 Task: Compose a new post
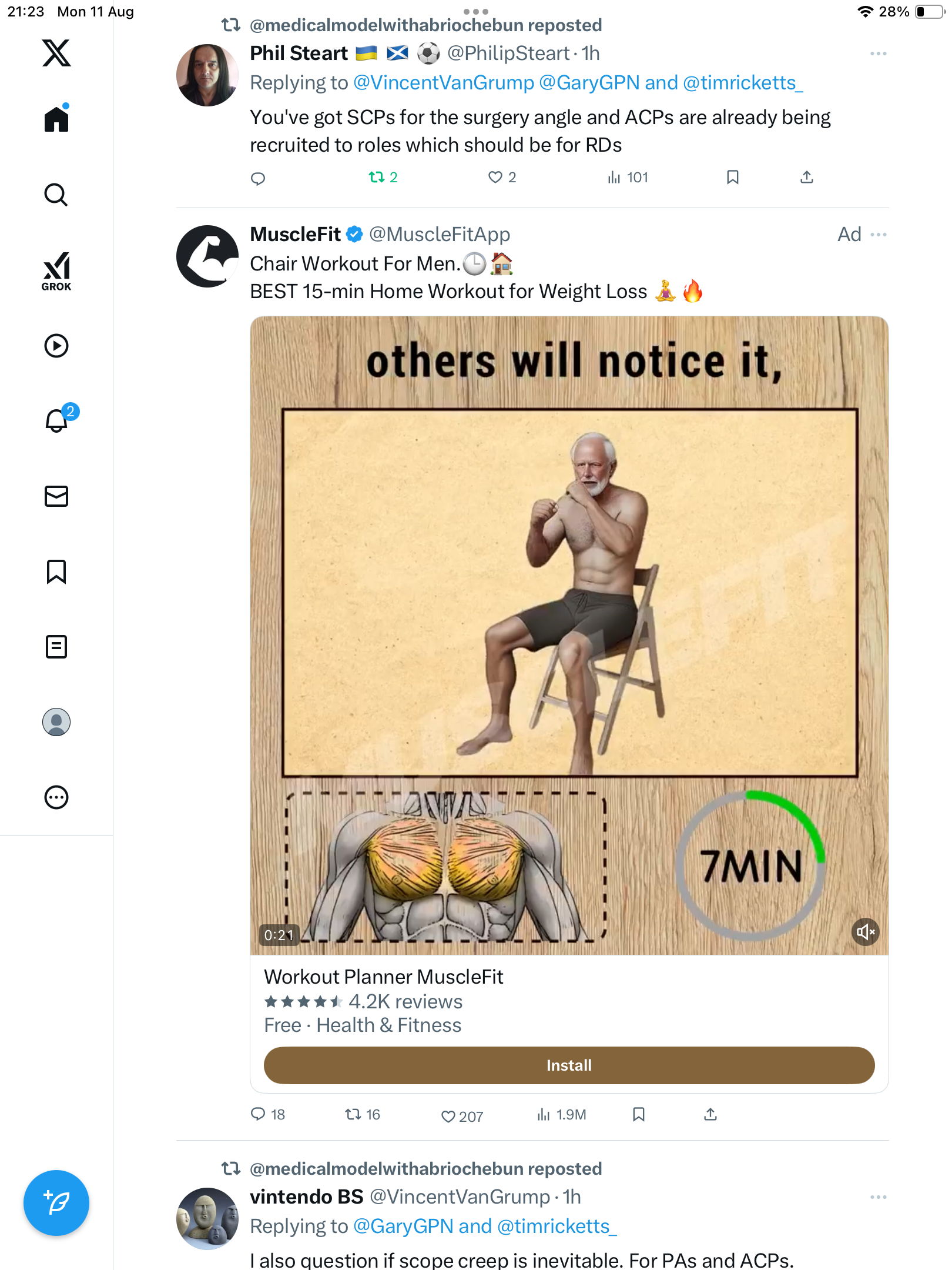56,1203
